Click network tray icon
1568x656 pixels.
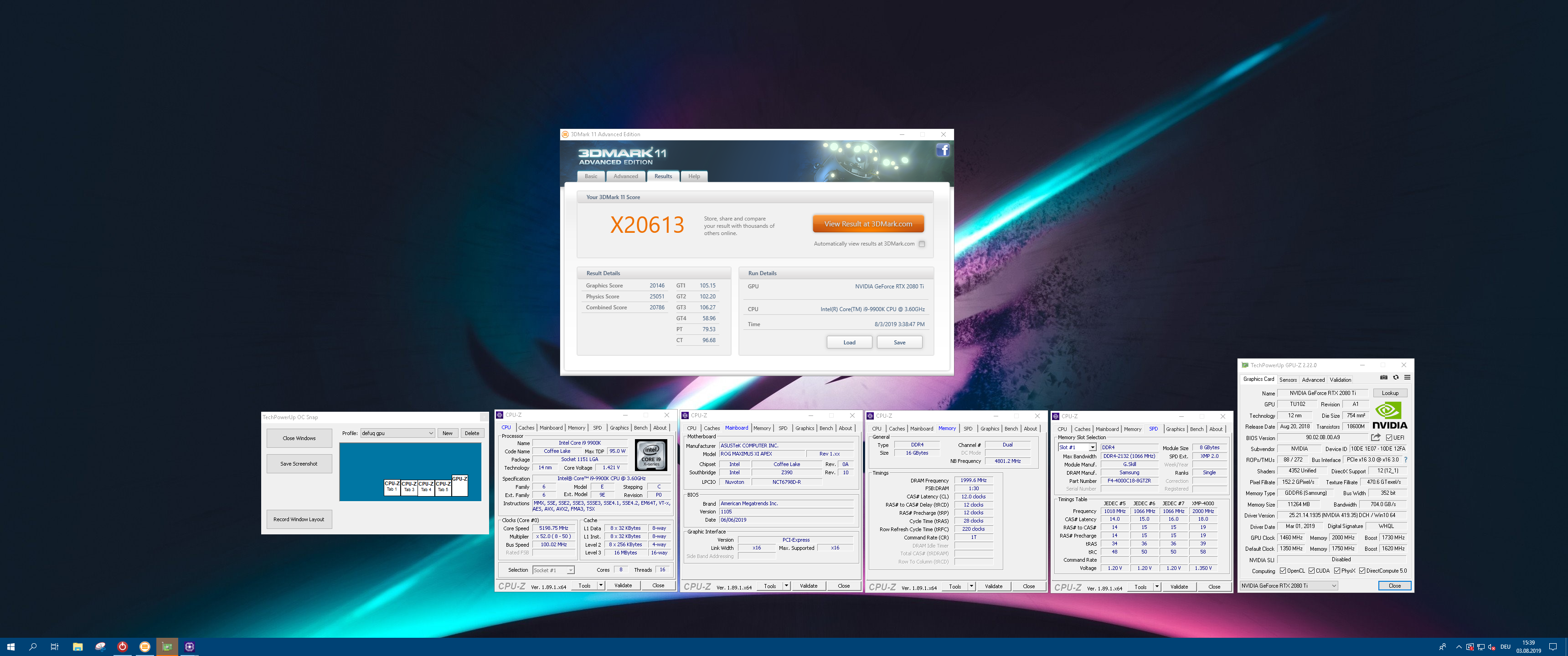click(1480, 647)
